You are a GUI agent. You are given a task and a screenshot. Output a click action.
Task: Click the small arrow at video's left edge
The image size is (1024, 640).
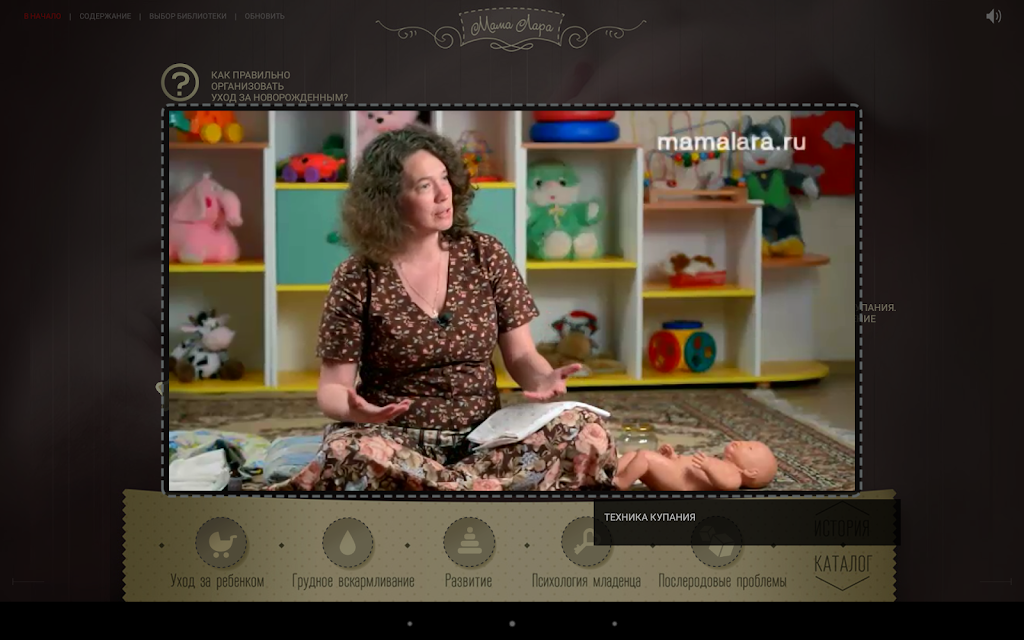point(159,388)
